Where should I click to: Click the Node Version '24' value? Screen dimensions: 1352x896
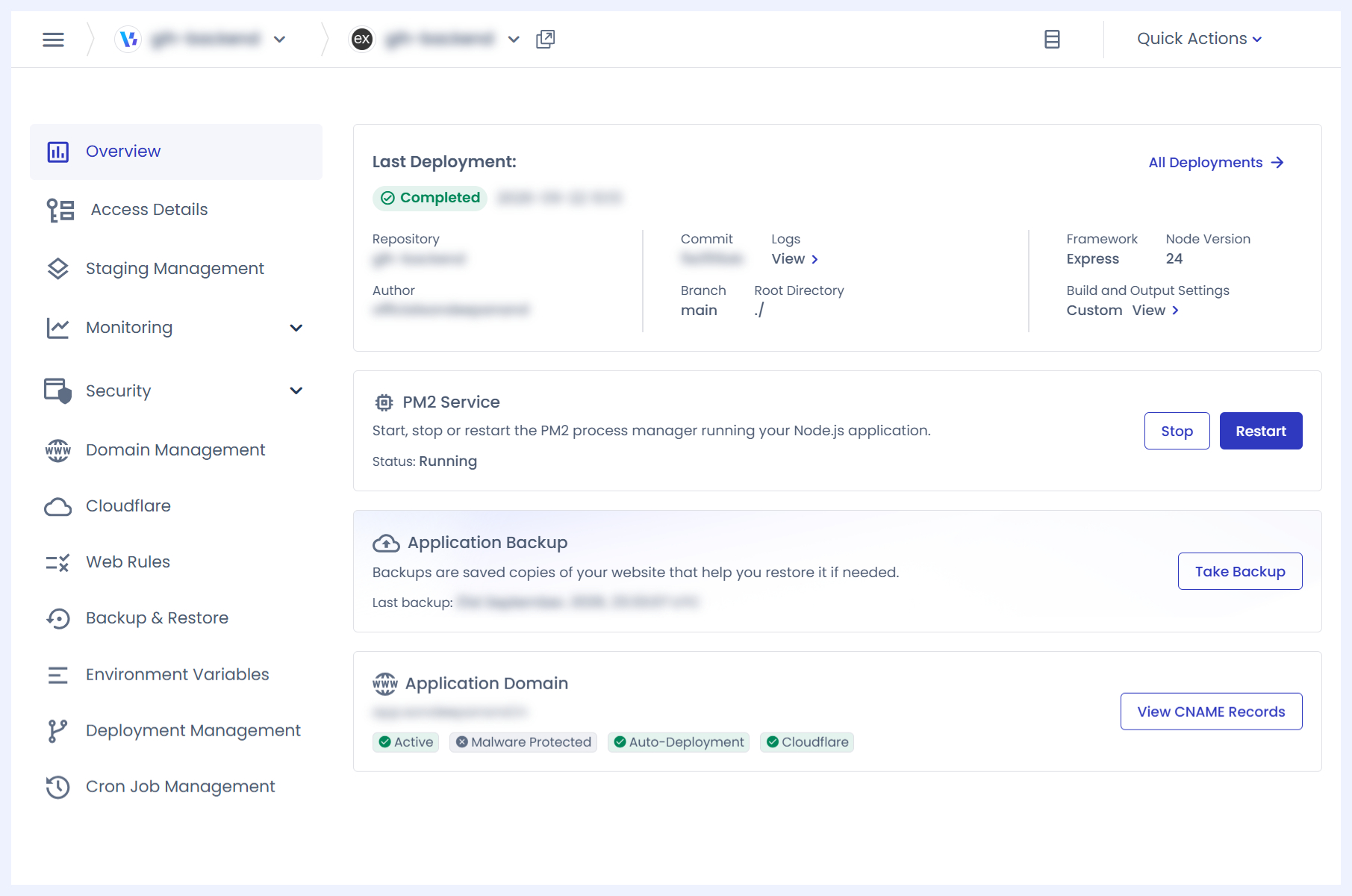(1174, 259)
